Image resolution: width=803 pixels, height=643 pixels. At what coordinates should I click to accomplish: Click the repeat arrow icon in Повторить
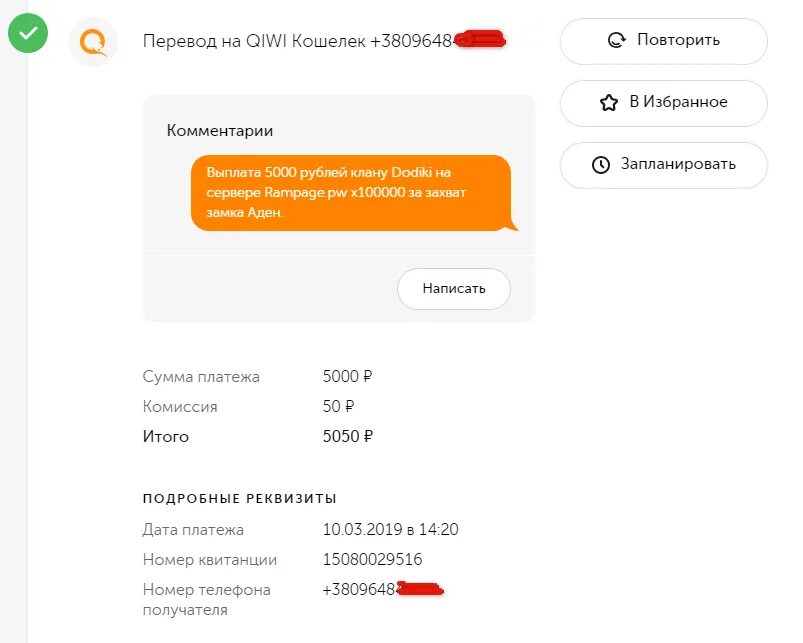617,41
